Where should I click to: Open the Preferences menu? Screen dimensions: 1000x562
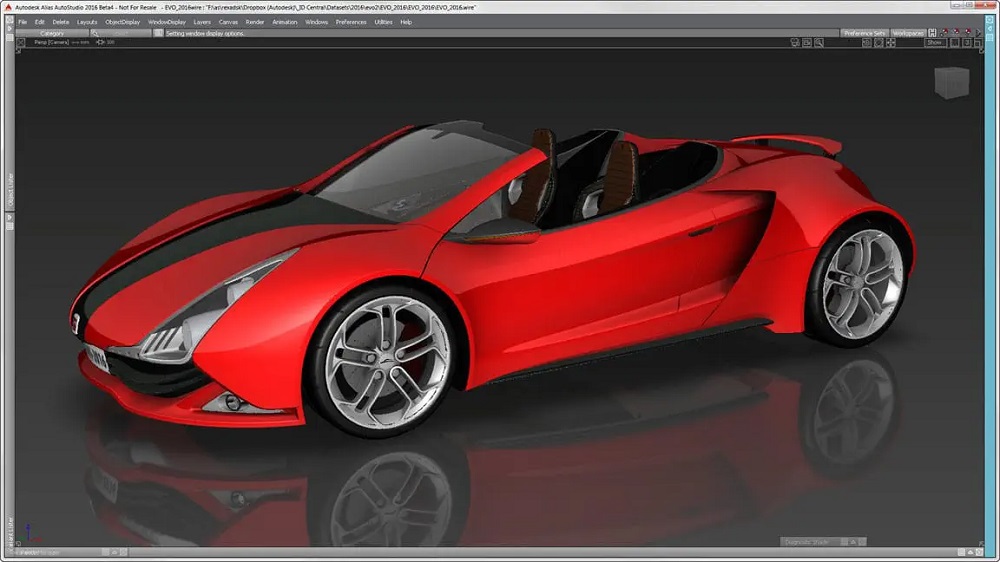pyautogui.click(x=351, y=21)
